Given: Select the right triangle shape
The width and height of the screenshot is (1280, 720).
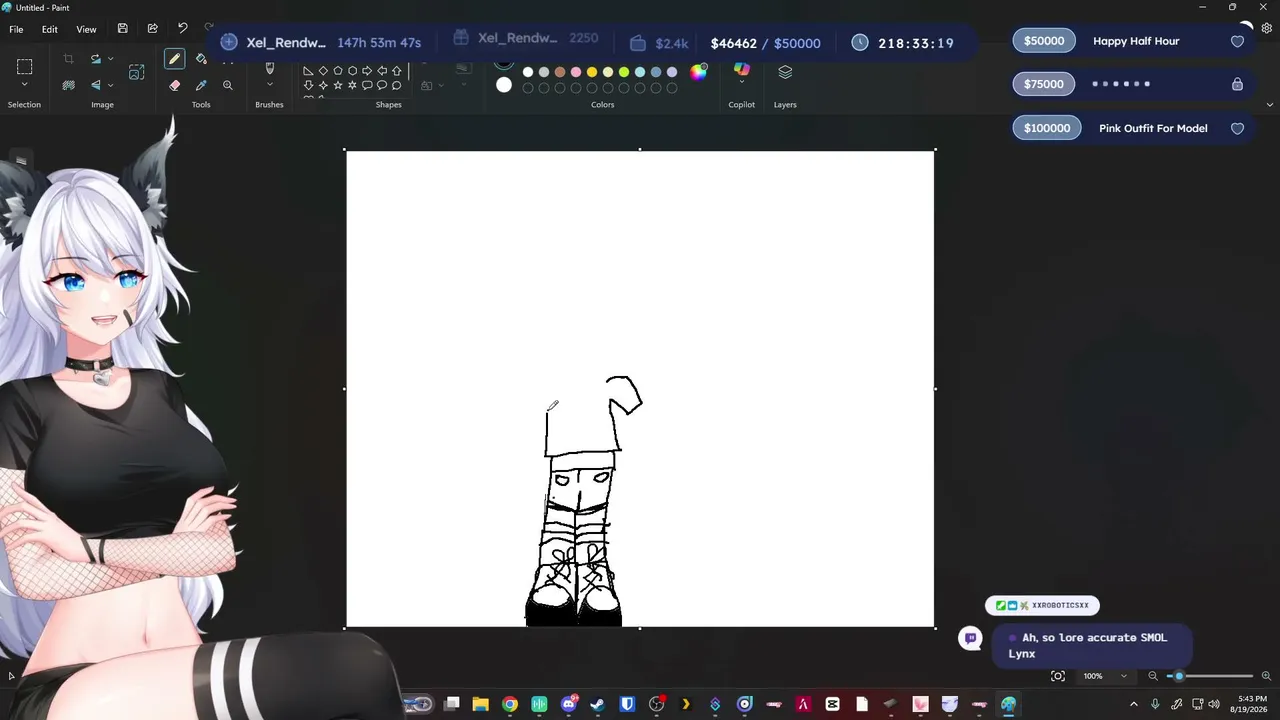Looking at the screenshot, I should [x=308, y=71].
